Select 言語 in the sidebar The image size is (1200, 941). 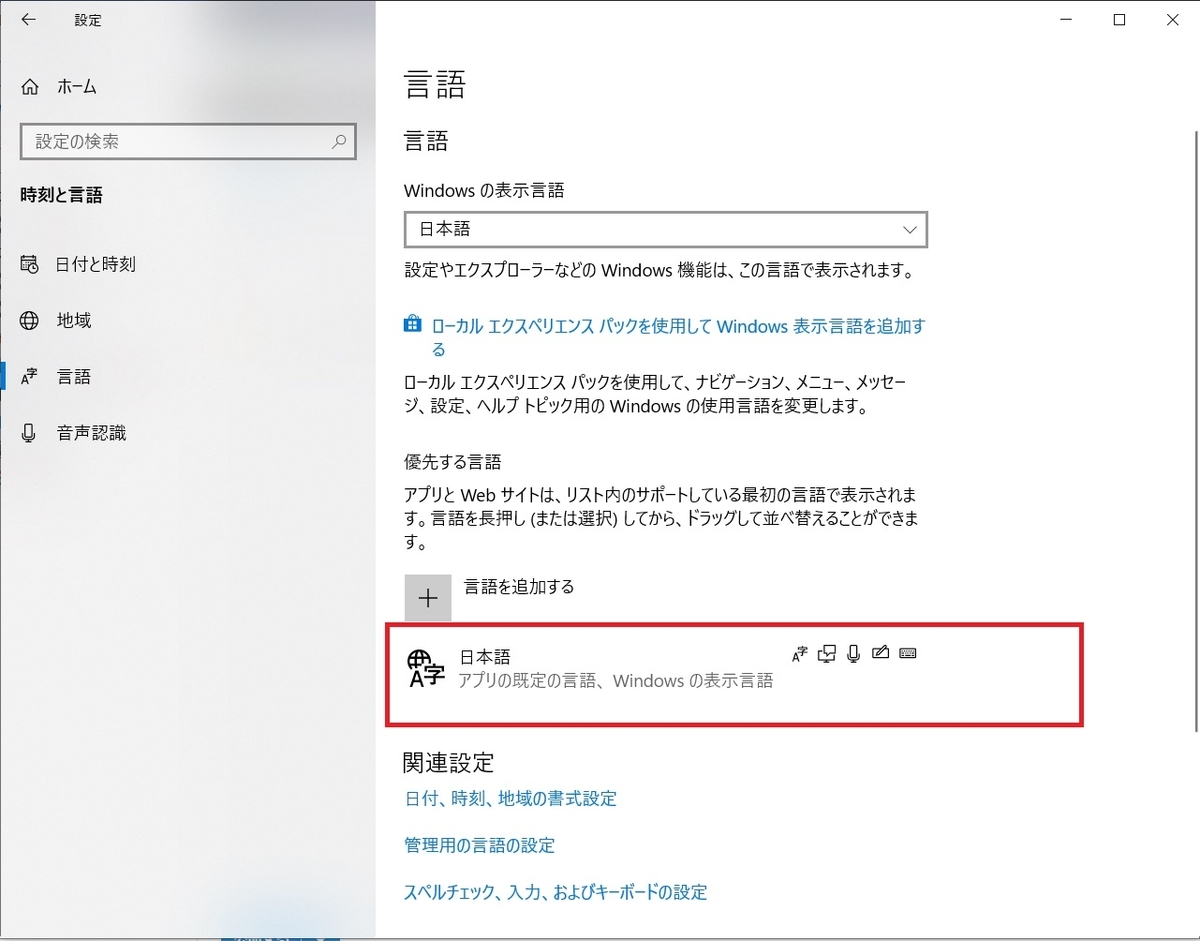tap(74, 376)
